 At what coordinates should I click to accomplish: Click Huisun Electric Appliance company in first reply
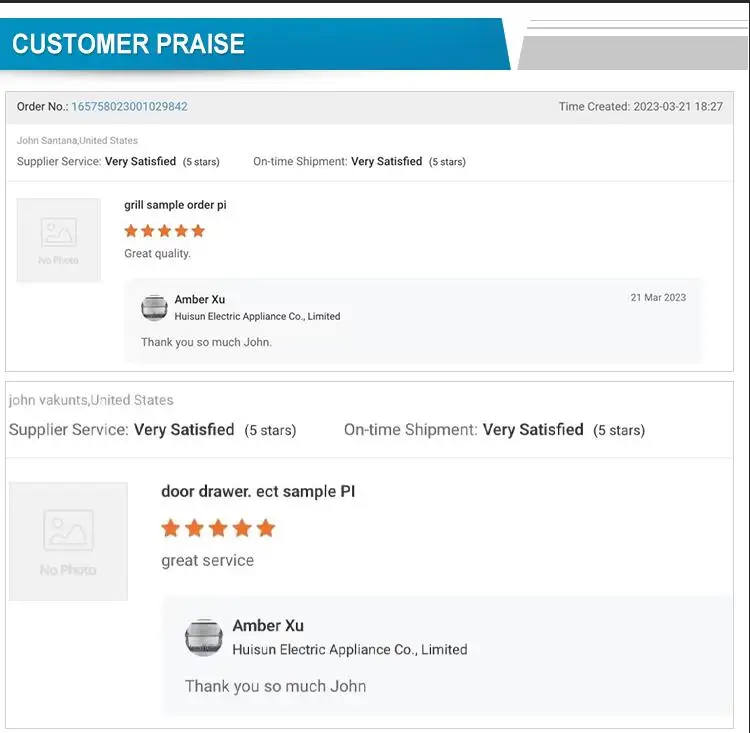coord(257,316)
